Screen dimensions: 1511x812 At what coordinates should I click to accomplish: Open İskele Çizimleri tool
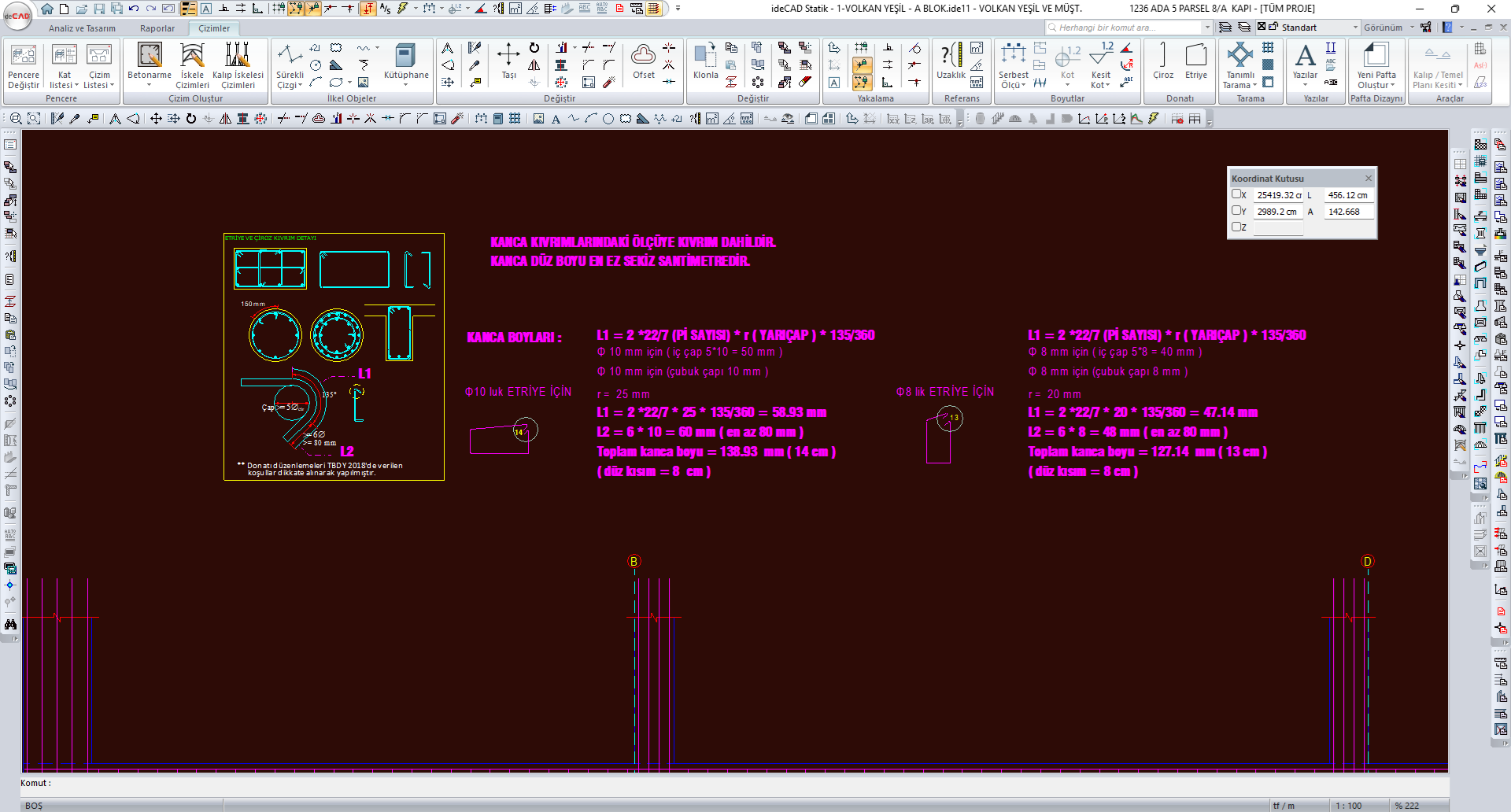point(192,66)
